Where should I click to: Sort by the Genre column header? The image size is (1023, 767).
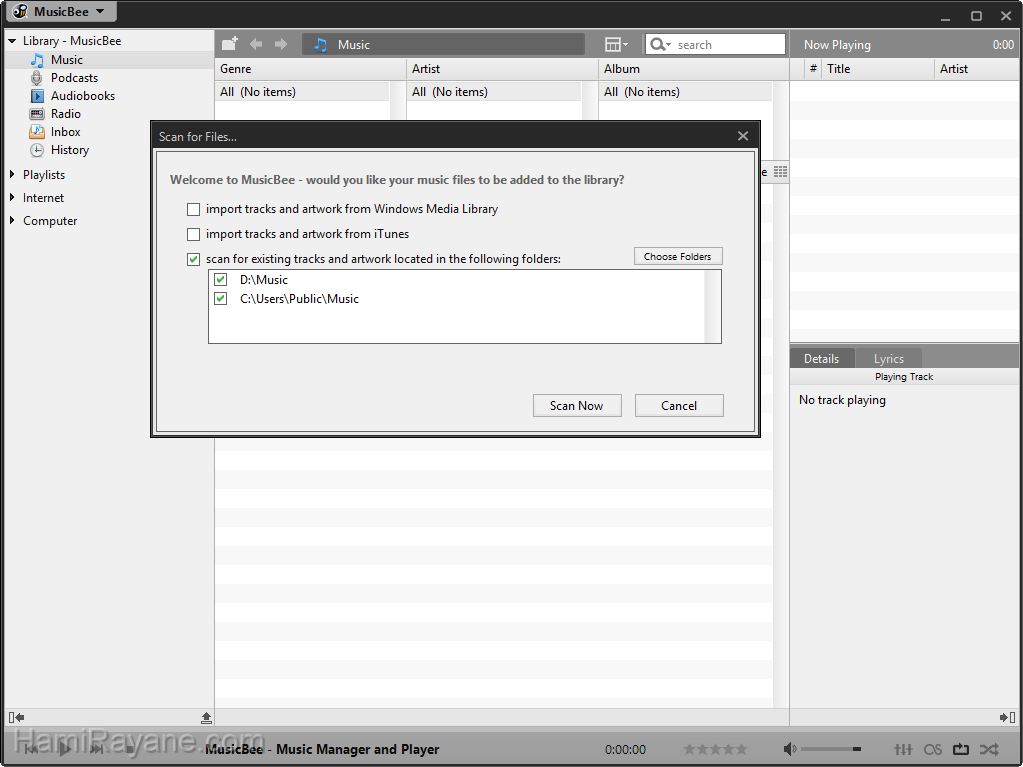(310, 68)
